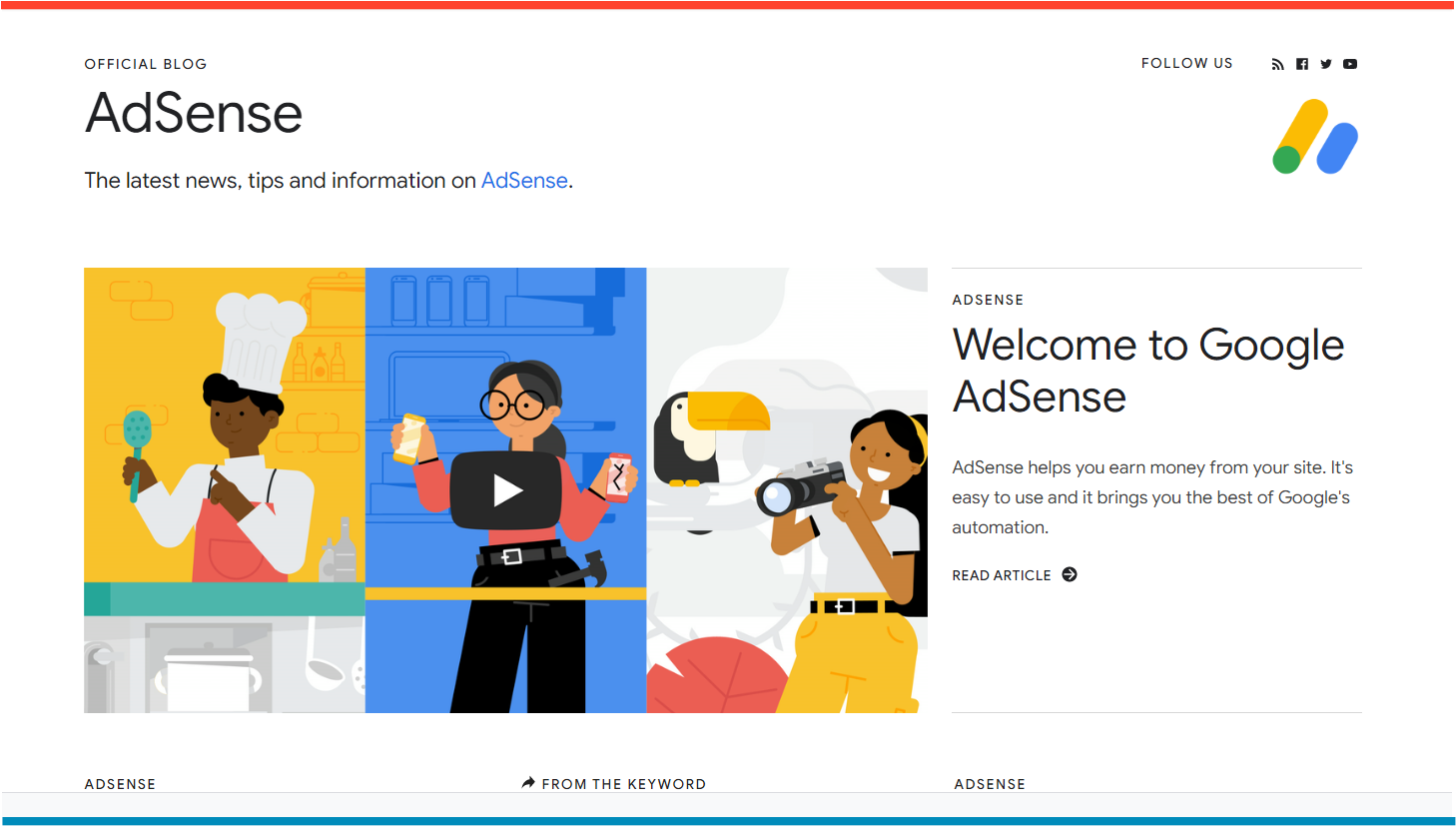
Task: Click the Read Article arrow icon
Action: click(1070, 574)
